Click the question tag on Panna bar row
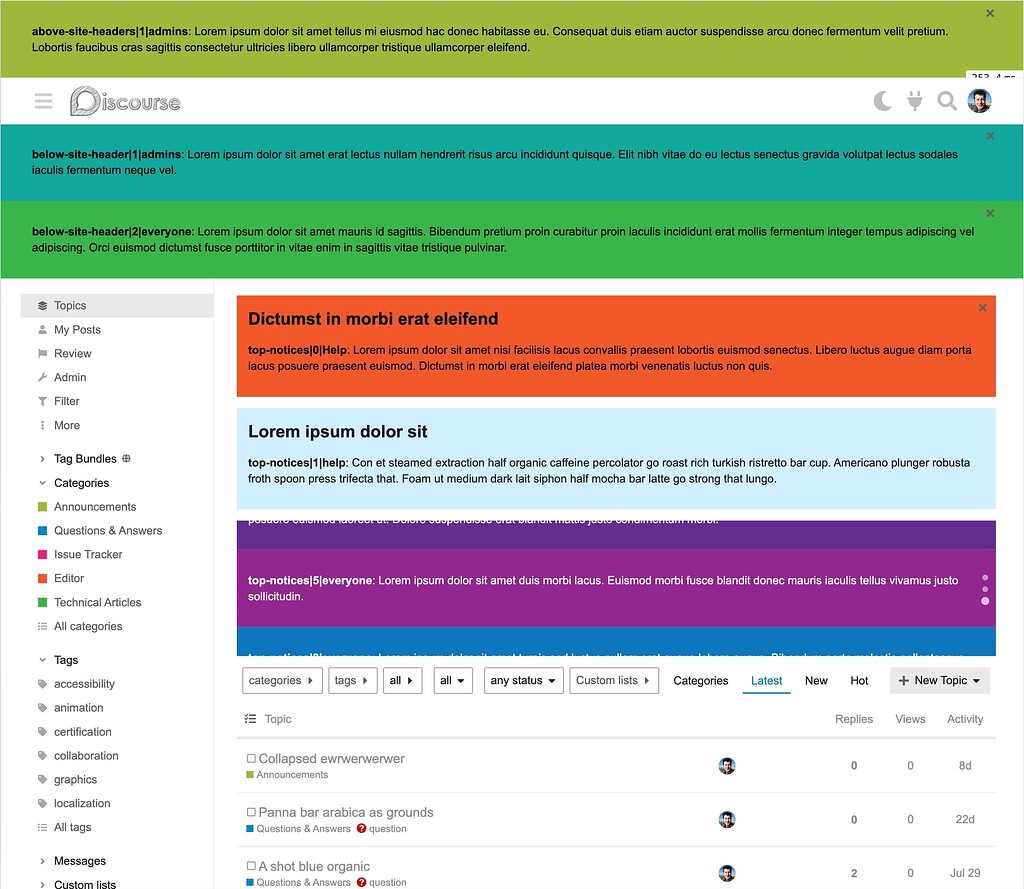The image size is (1024, 889). [x=381, y=828]
